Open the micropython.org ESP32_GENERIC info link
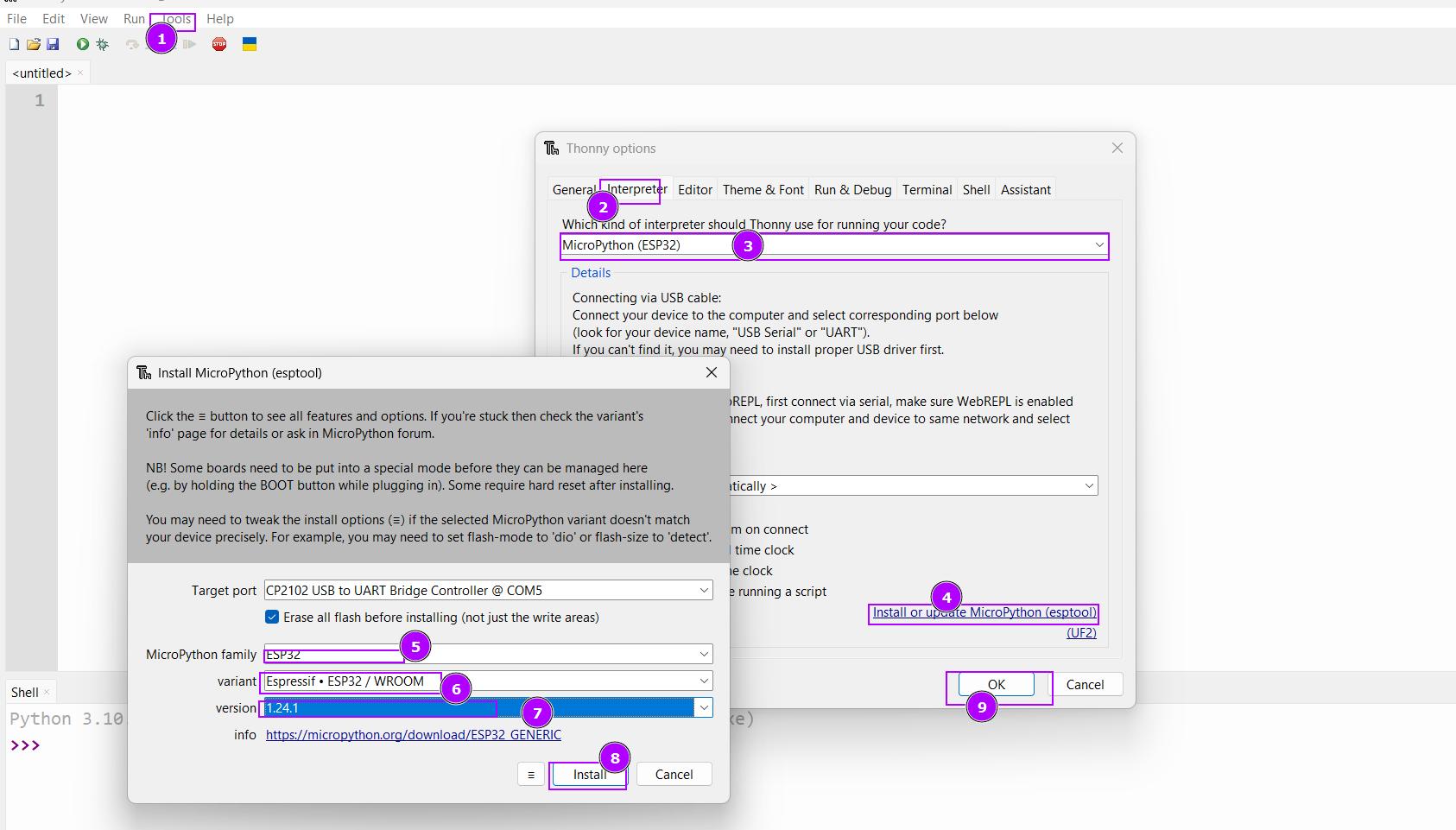The height and width of the screenshot is (830, 1456). [414, 734]
